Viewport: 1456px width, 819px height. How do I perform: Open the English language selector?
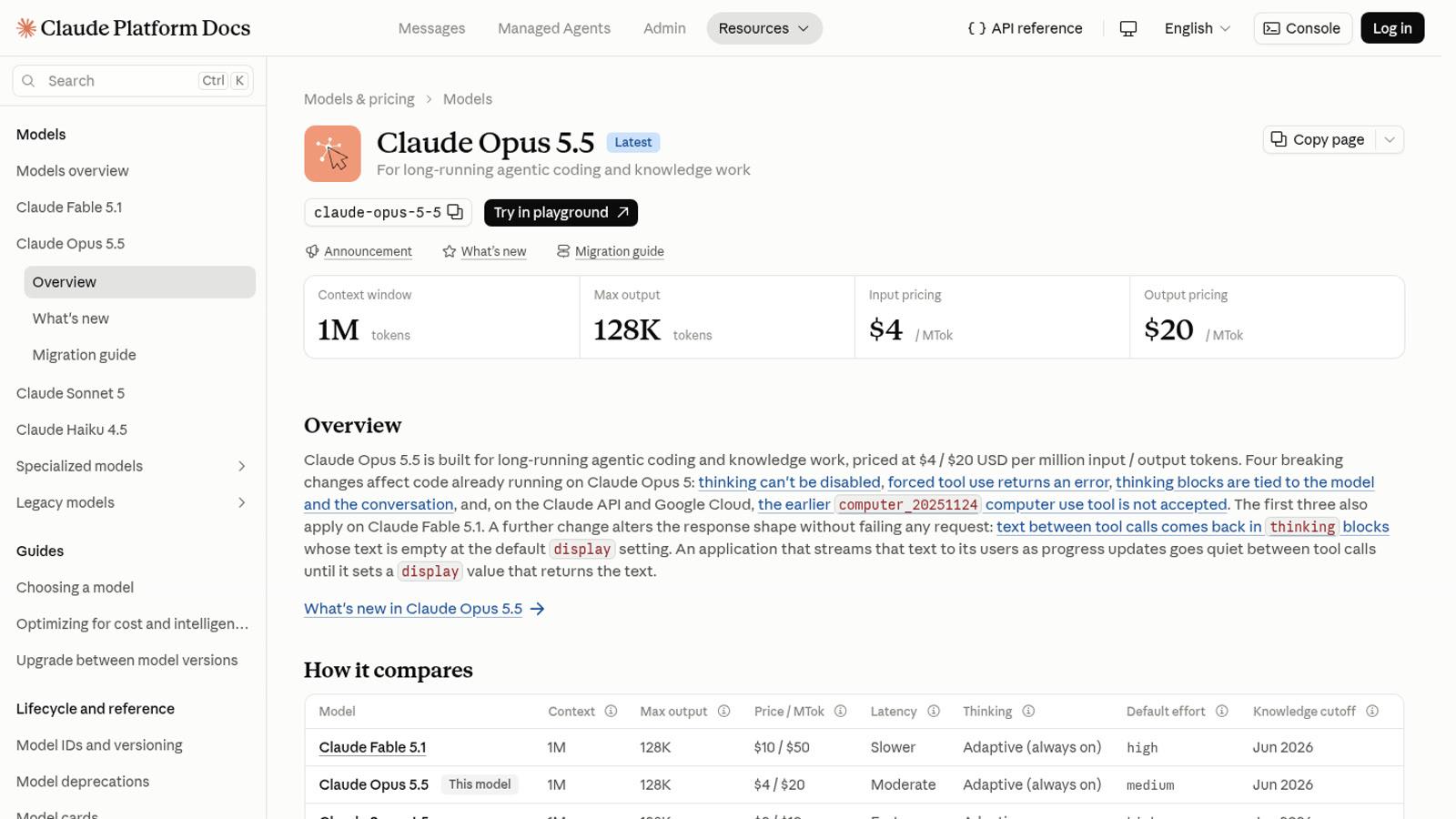coord(1198,28)
